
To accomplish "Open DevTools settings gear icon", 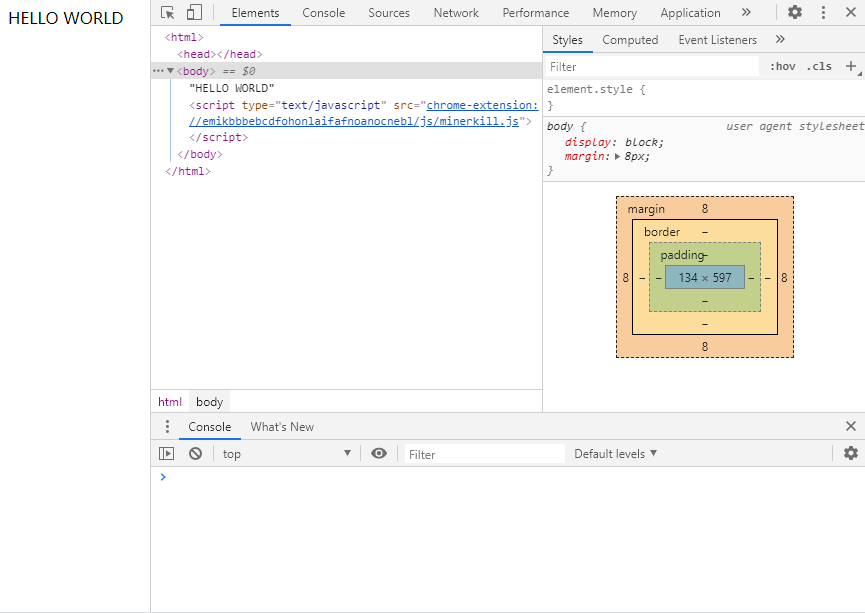I will click(794, 12).
